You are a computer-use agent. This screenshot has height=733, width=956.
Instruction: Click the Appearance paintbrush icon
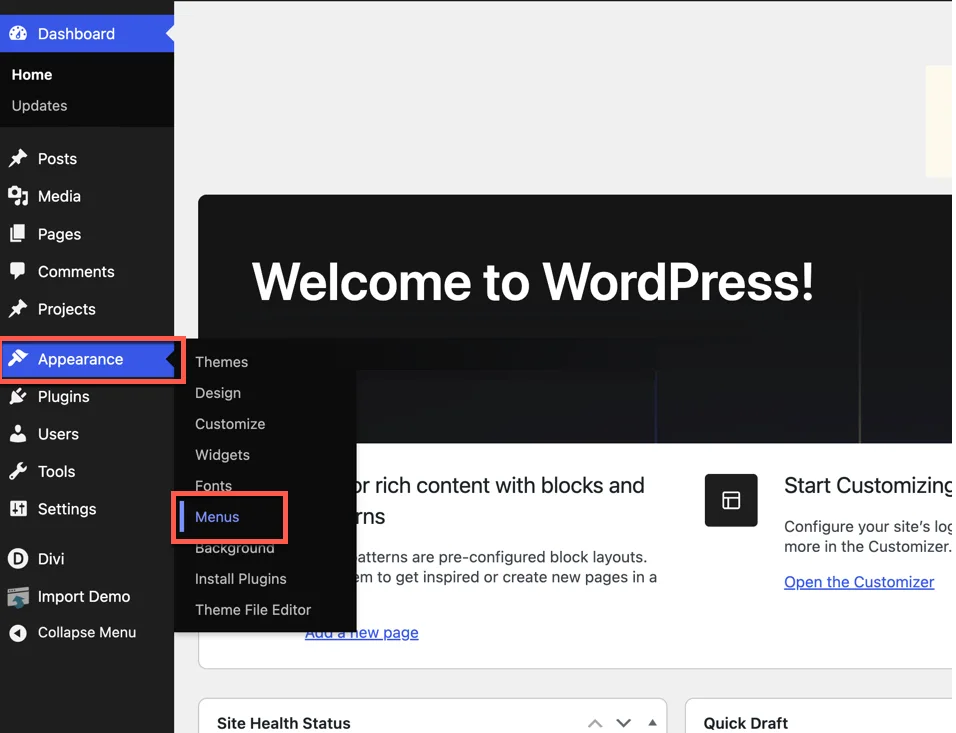coord(18,359)
